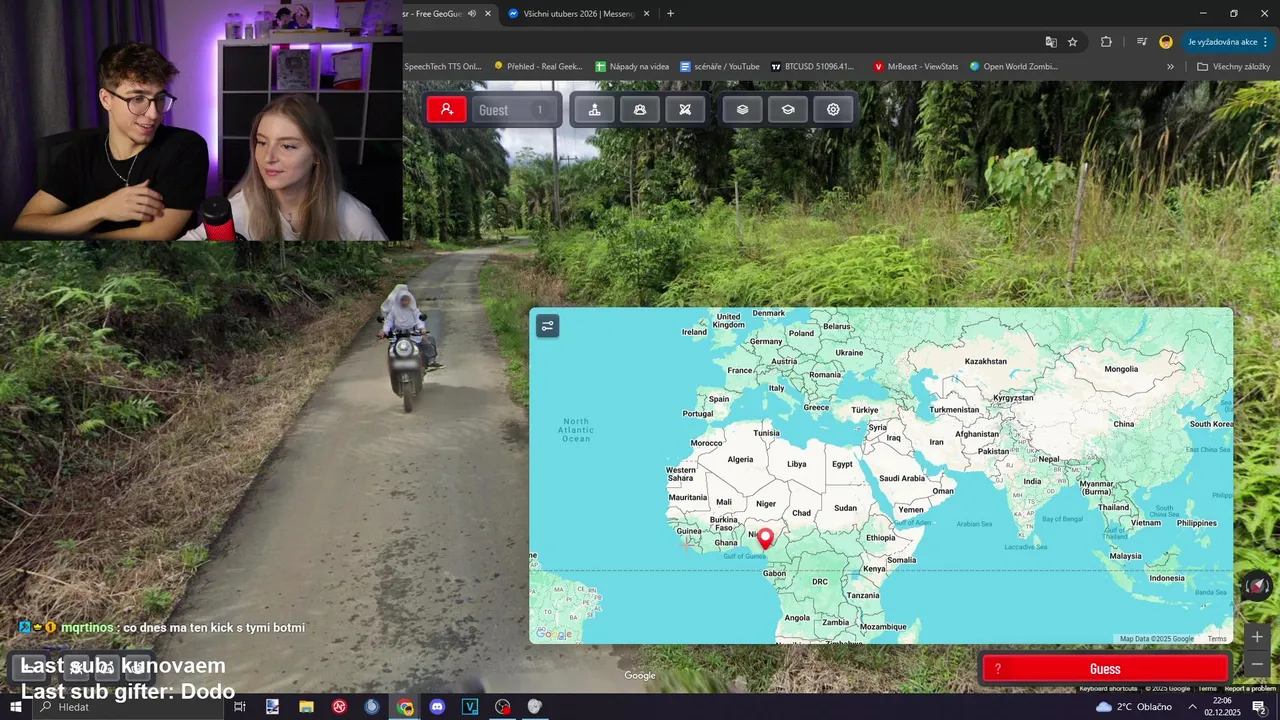Open the Přehled - Real Geek bookmark
Screen dimensions: 1280x720
pos(538,67)
